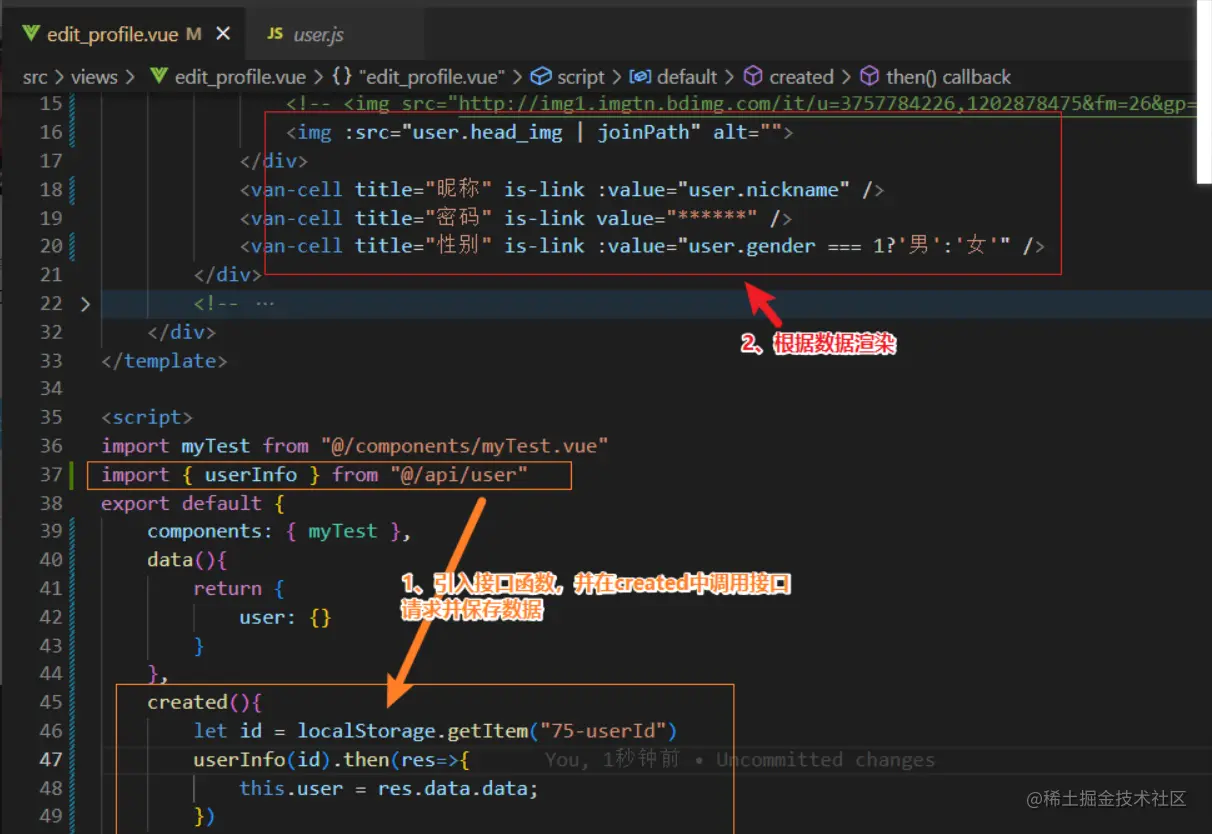Viewport: 1212px width, 834px height.
Task: Click the Vue icon in the breadcrumb
Action: click(x=158, y=77)
